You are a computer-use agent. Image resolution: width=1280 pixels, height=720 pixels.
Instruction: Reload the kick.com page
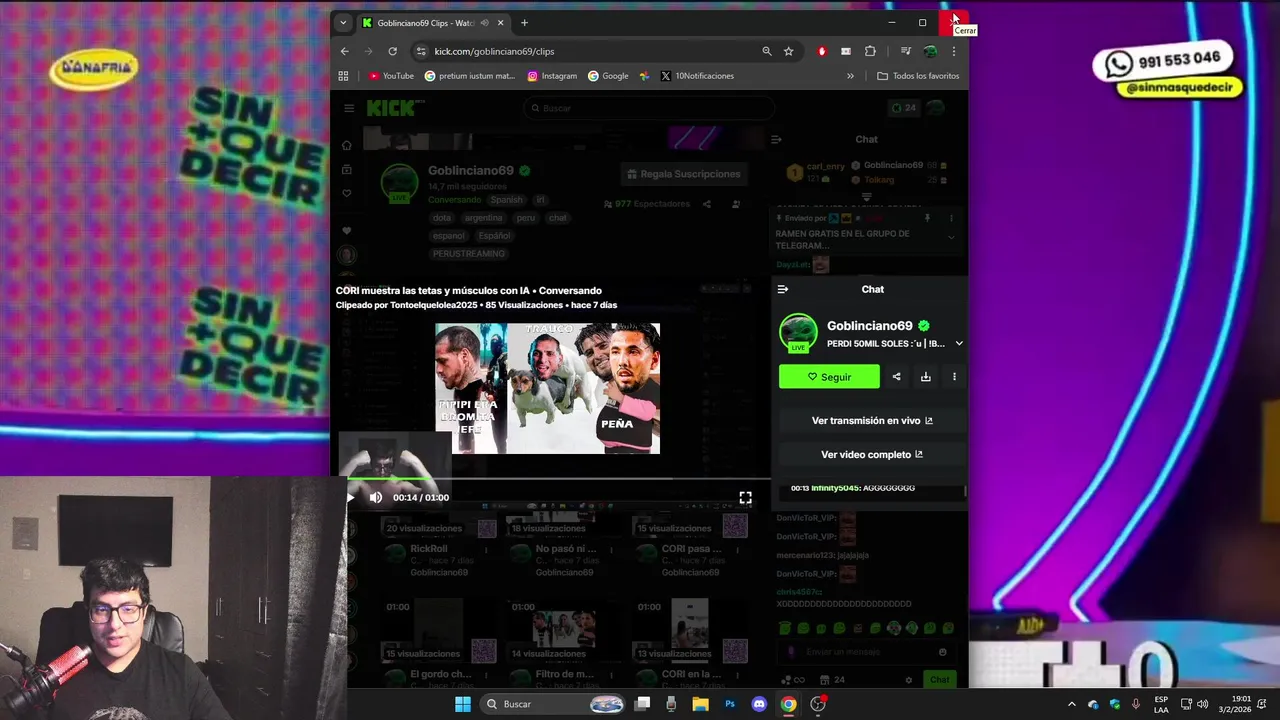click(392, 51)
